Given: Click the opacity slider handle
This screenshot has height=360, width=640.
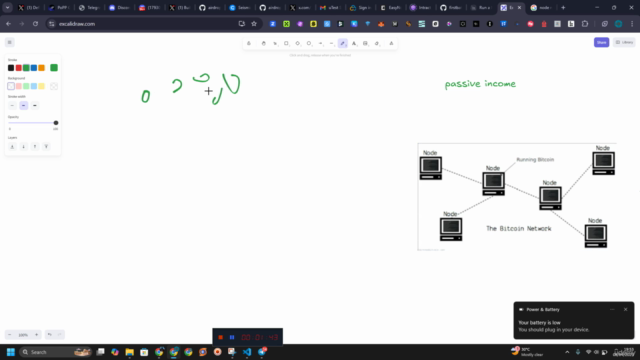Looking at the screenshot, I should pos(56,123).
